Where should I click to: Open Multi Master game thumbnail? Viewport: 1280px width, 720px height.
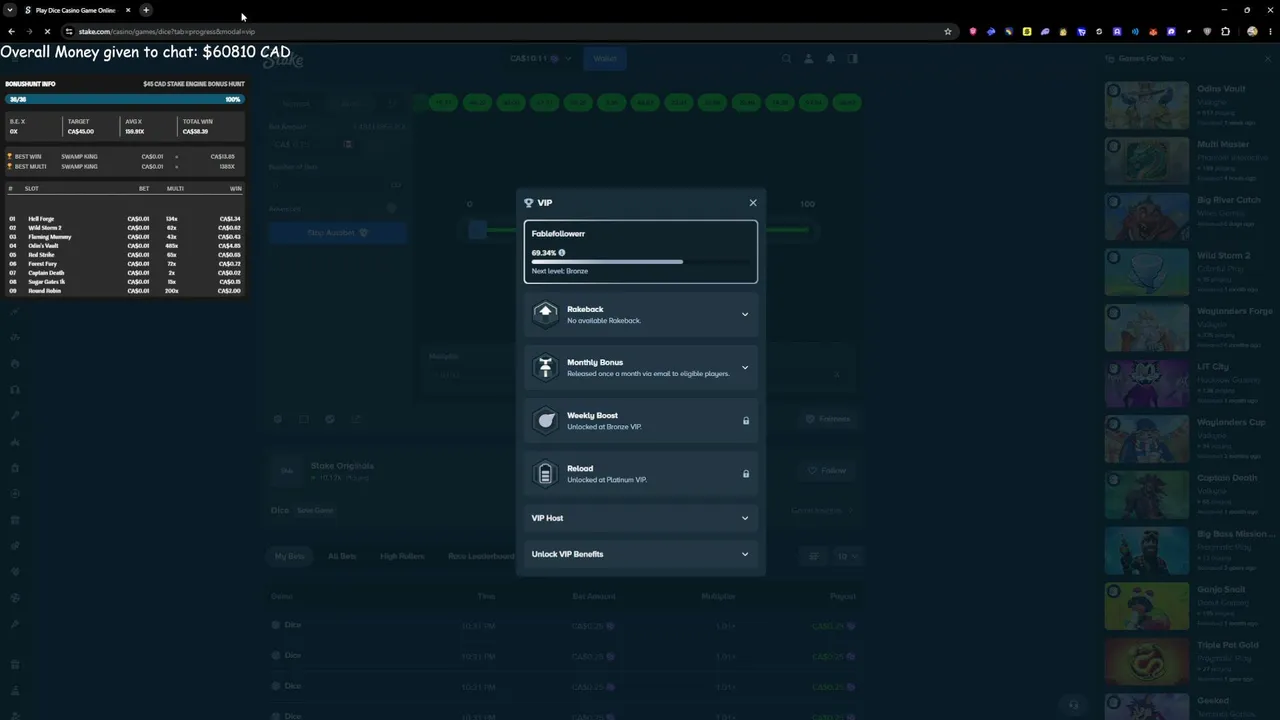tap(1147, 161)
